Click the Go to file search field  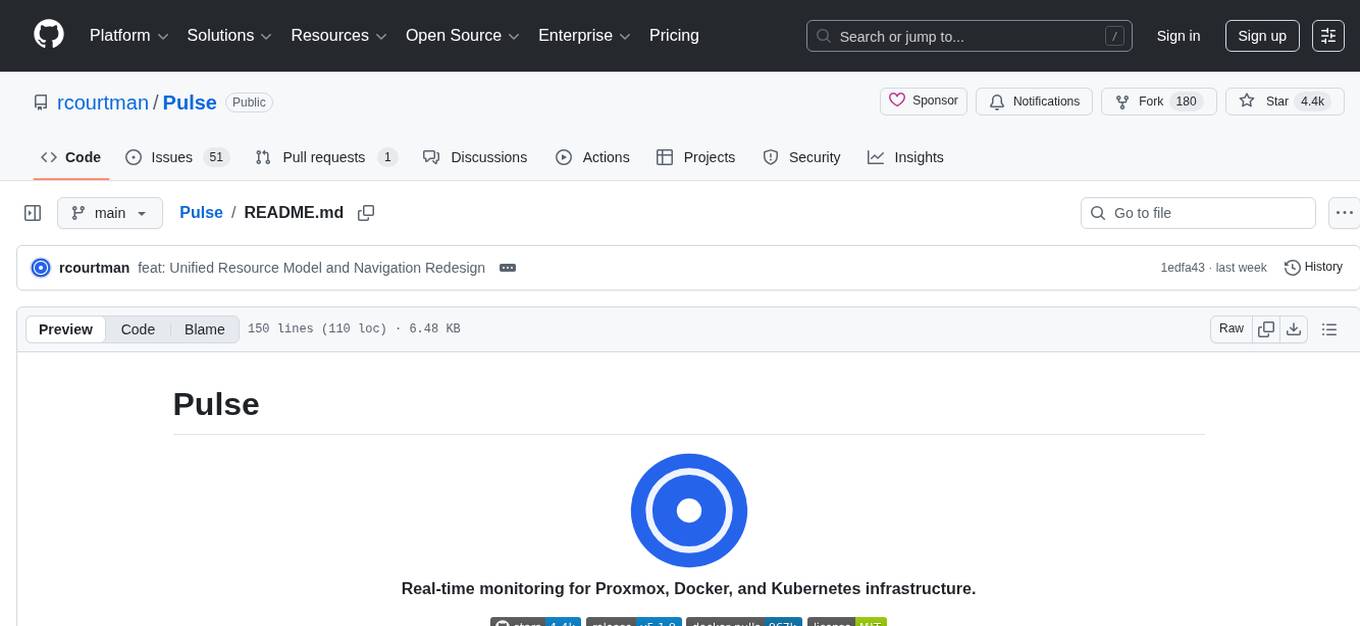coord(1197,212)
